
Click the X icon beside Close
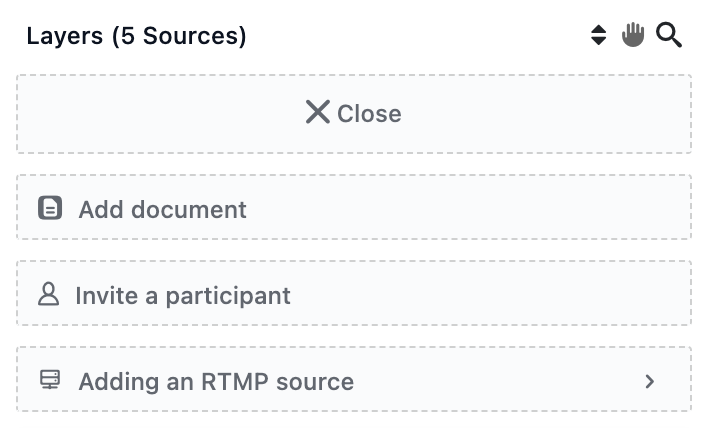(x=317, y=112)
